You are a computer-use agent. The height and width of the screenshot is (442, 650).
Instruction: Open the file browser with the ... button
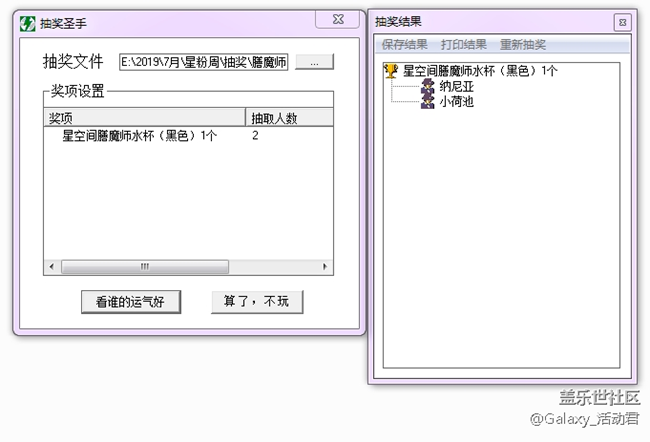click(314, 62)
